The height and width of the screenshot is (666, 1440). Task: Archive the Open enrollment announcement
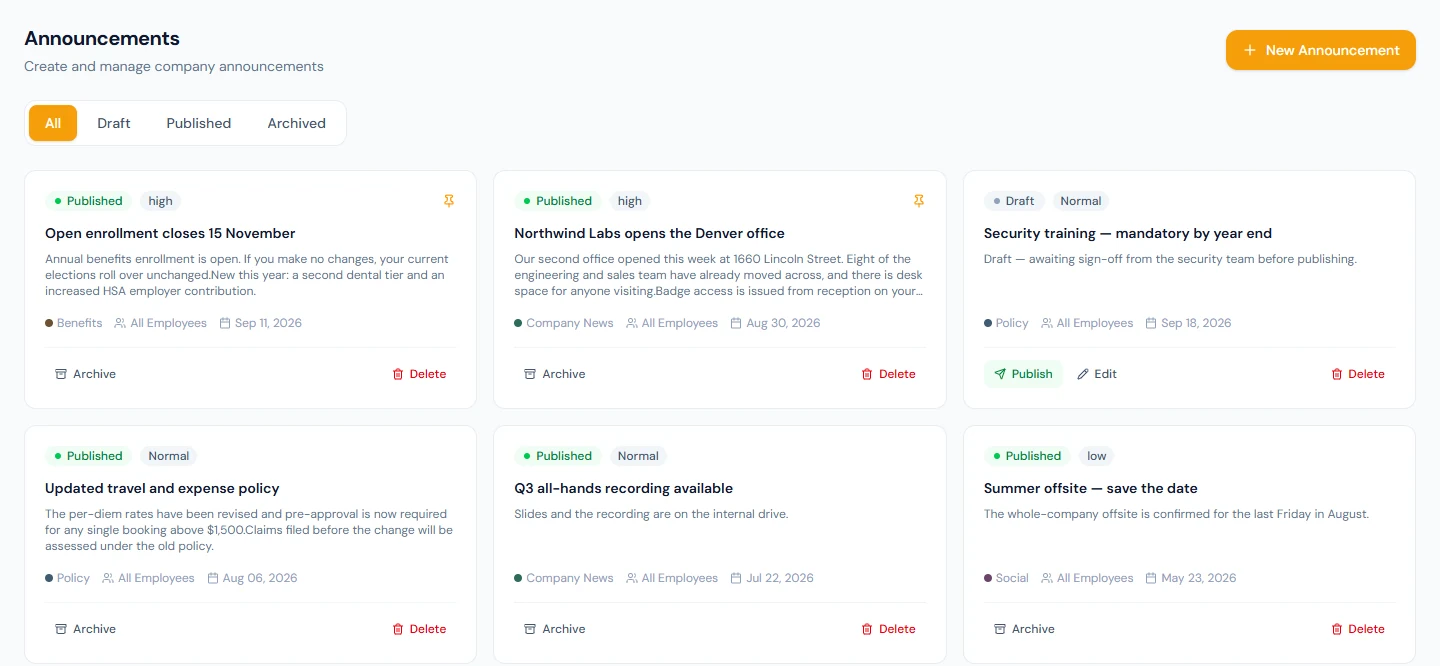[x=85, y=374]
